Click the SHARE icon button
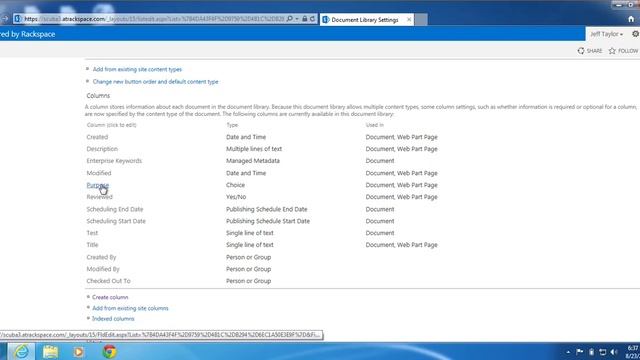Screen dimensions: 640x360 590,51
